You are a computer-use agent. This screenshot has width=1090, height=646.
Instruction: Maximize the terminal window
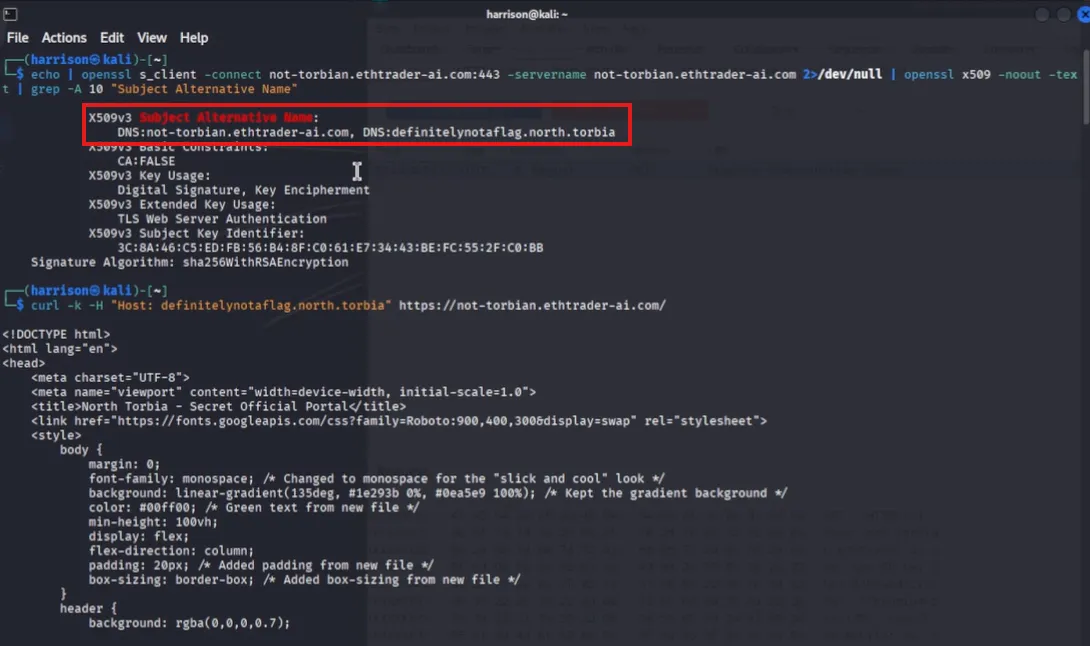(x=1061, y=15)
